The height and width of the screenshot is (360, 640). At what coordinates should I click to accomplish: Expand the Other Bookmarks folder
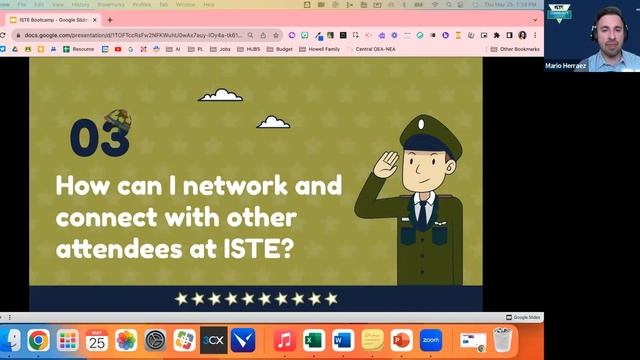coord(515,49)
